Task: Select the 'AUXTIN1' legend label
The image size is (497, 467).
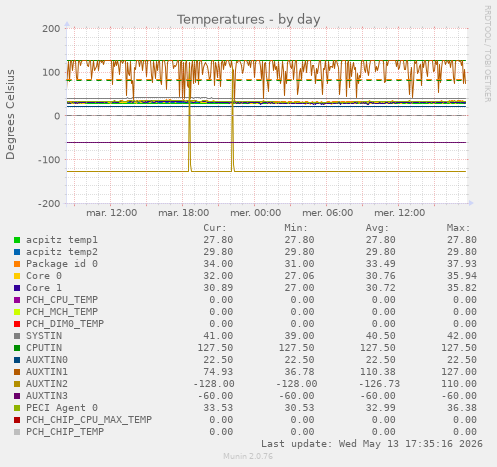Action: point(47,372)
